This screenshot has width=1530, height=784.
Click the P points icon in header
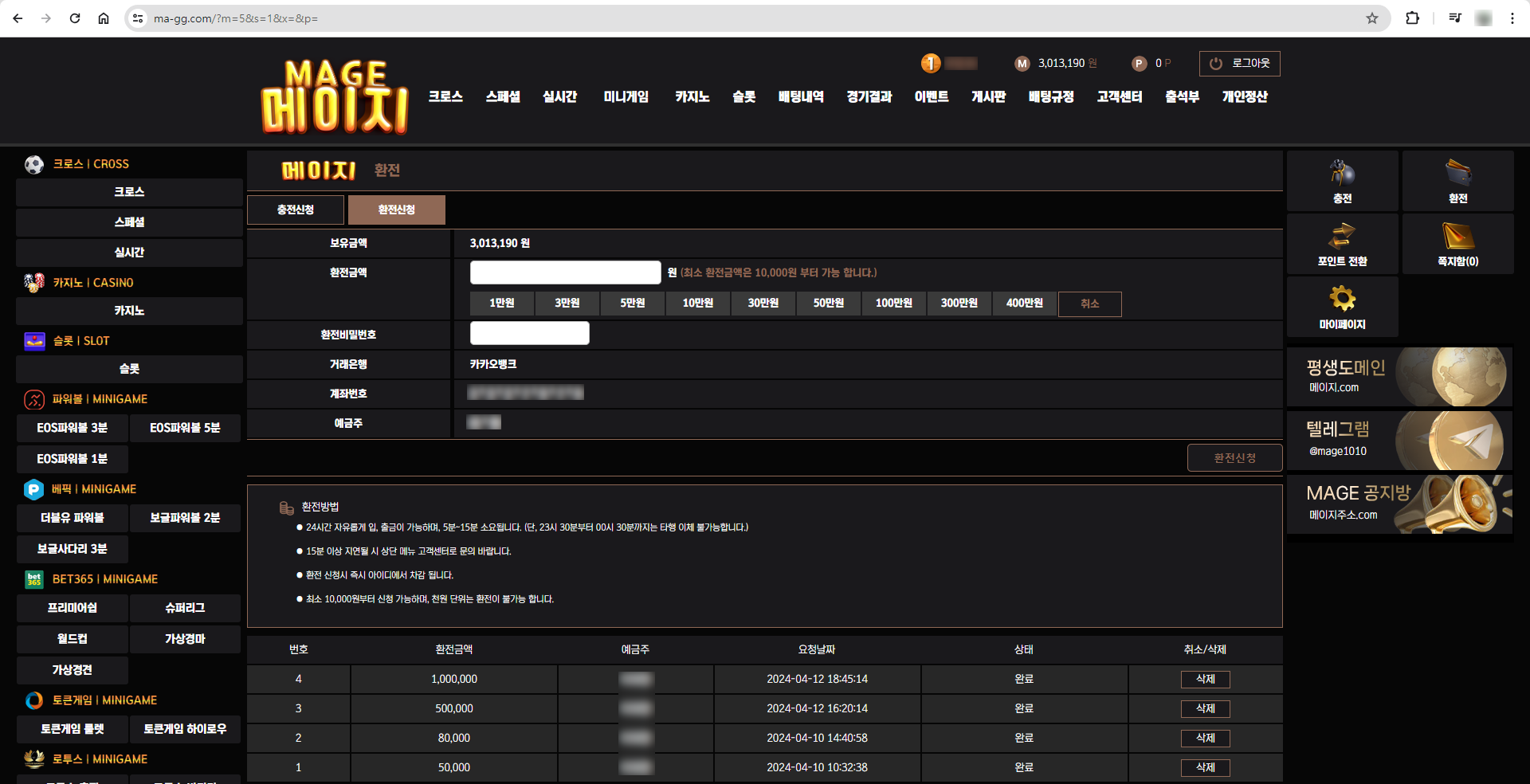pyautogui.click(x=1140, y=64)
